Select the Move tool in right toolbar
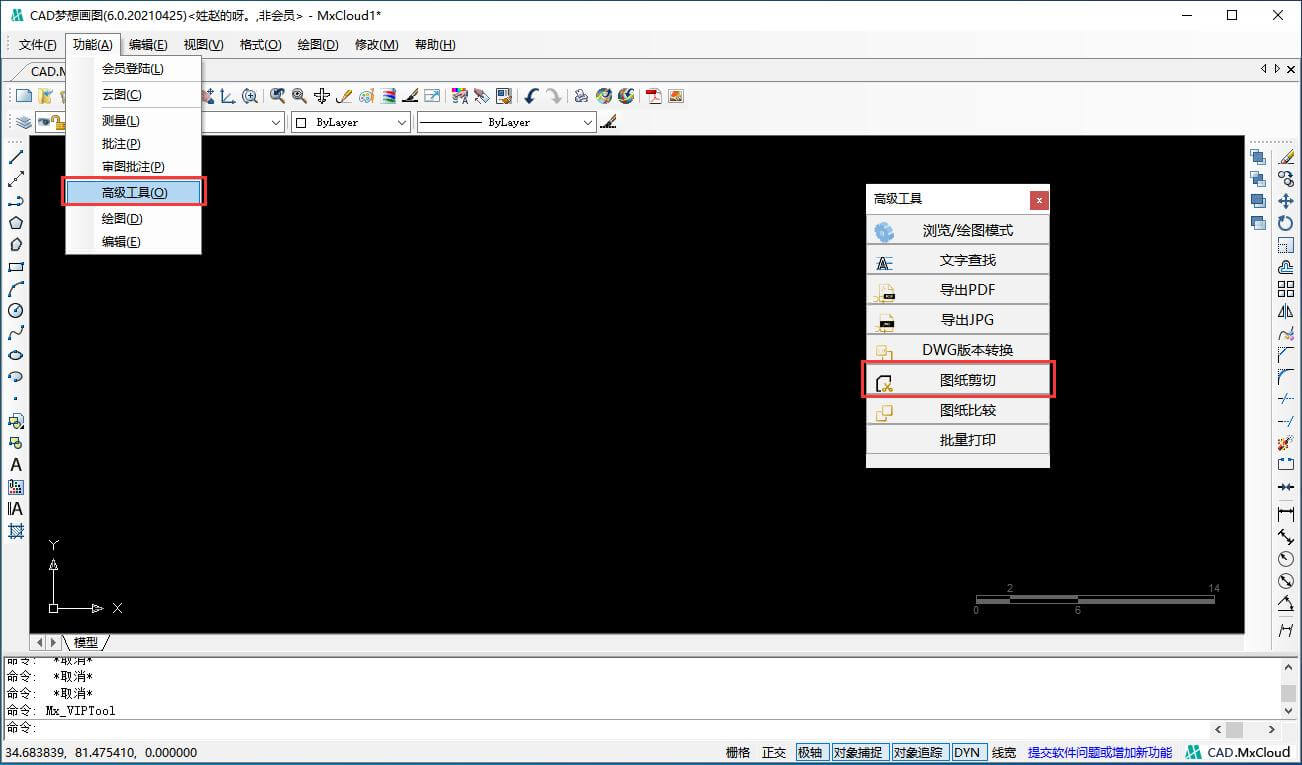Screen dimensions: 1302x765 click(1286, 201)
